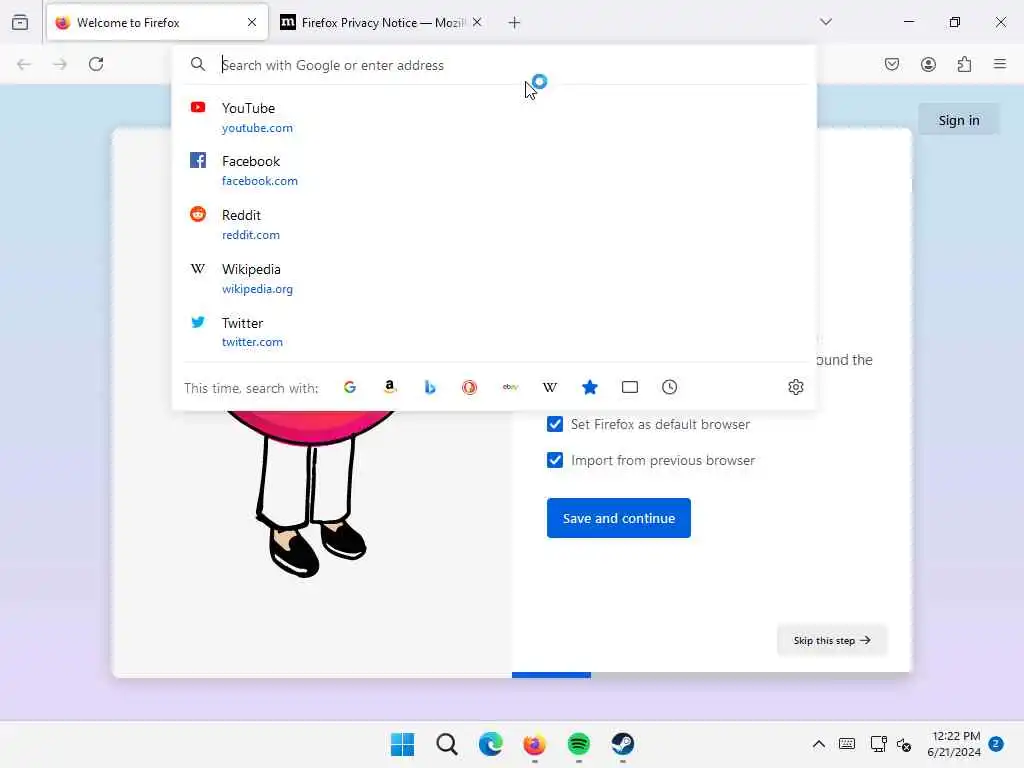Open the Extensions puzzle icon

(965, 64)
